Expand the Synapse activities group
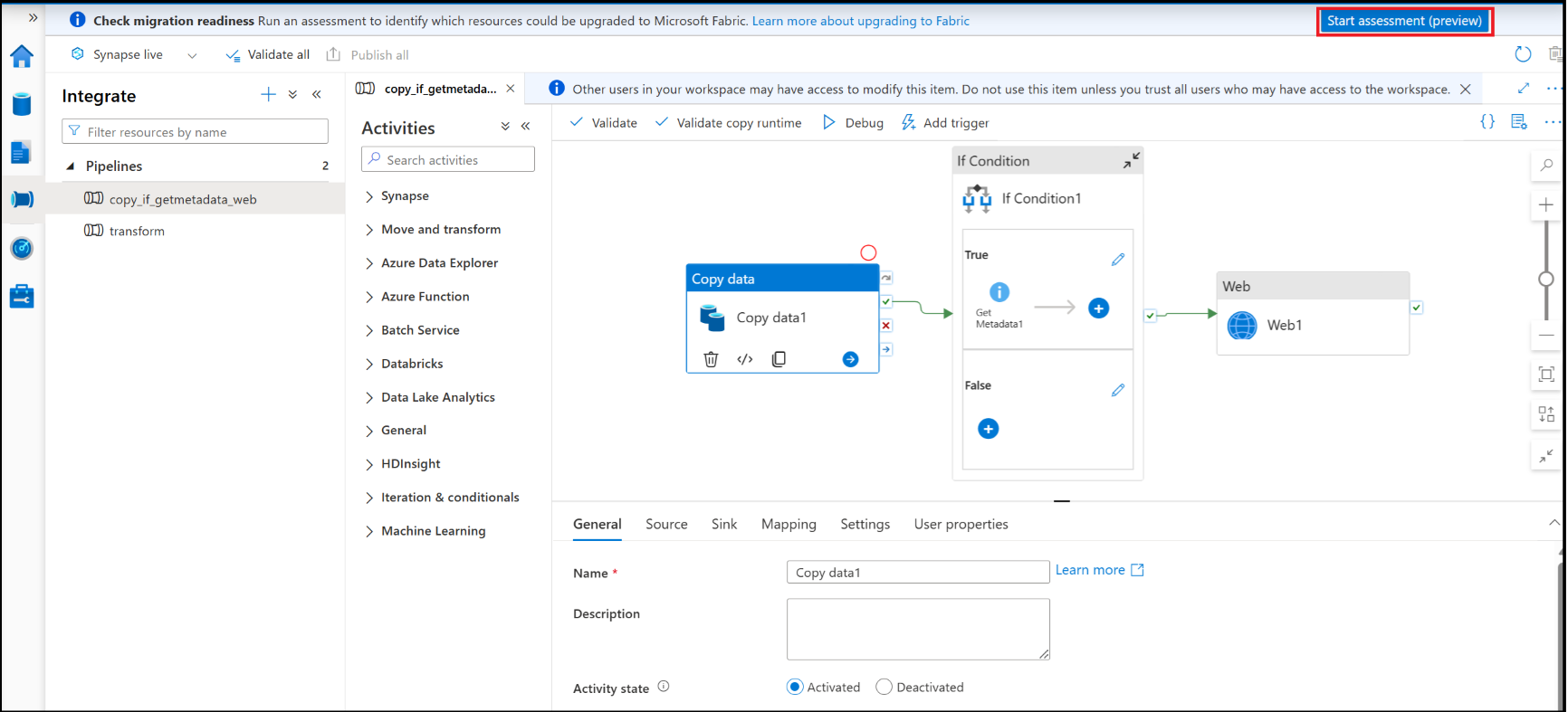This screenshot has height=712, width=1568. click(x=369, y=196)
